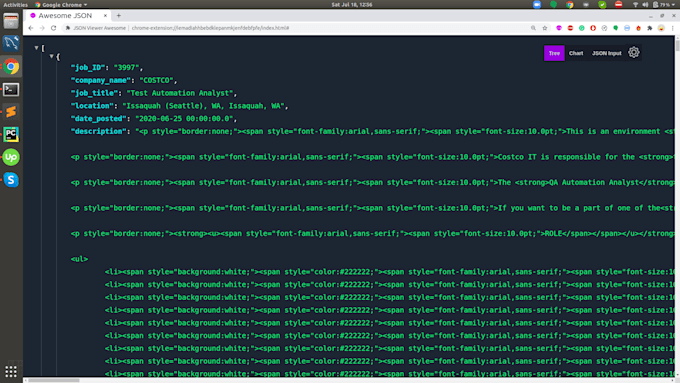This screenshot has height=383, width=680.
Task: Click the "3997" value
Action: (x=126, y=68)
